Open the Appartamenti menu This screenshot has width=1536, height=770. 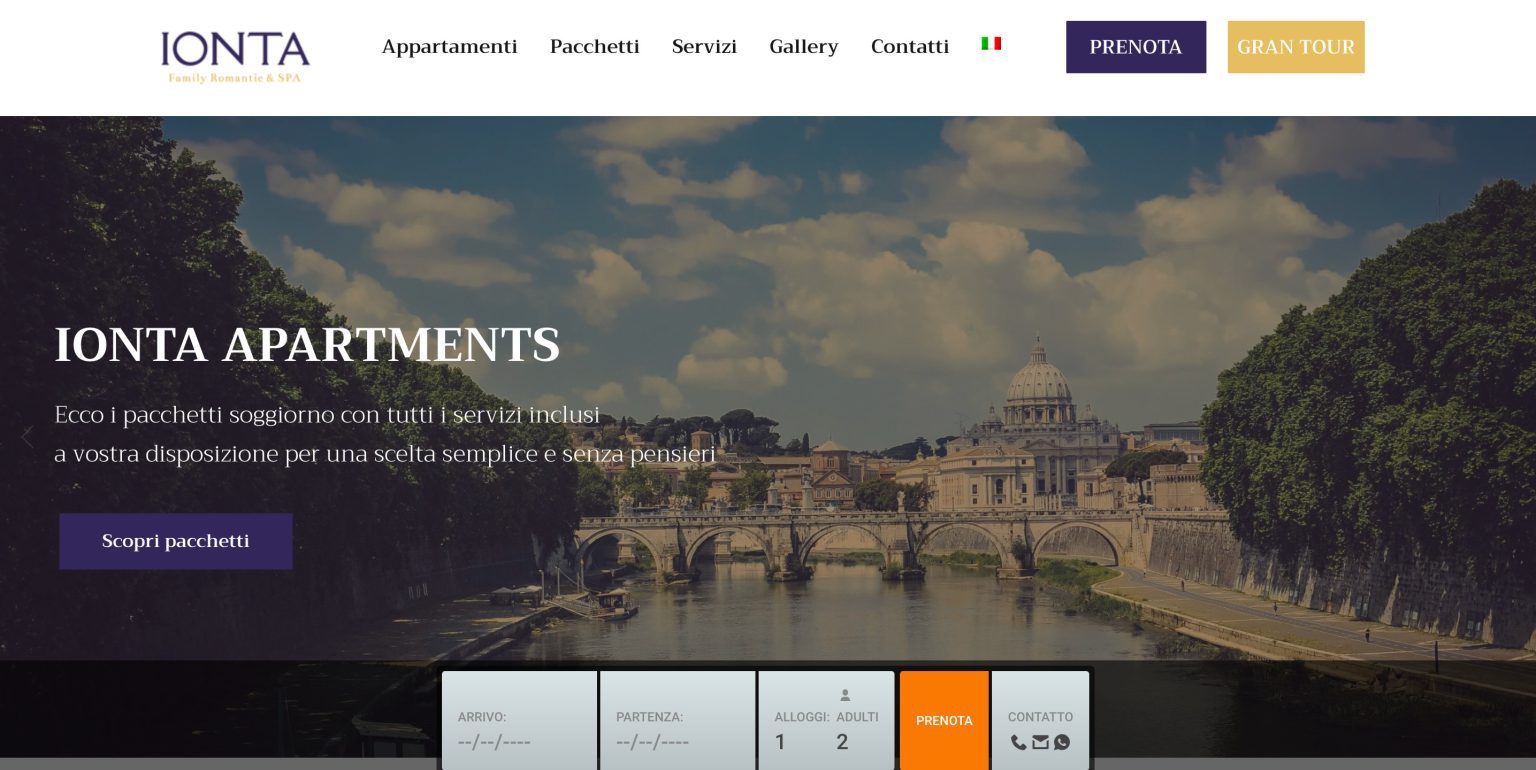[449, 46]
